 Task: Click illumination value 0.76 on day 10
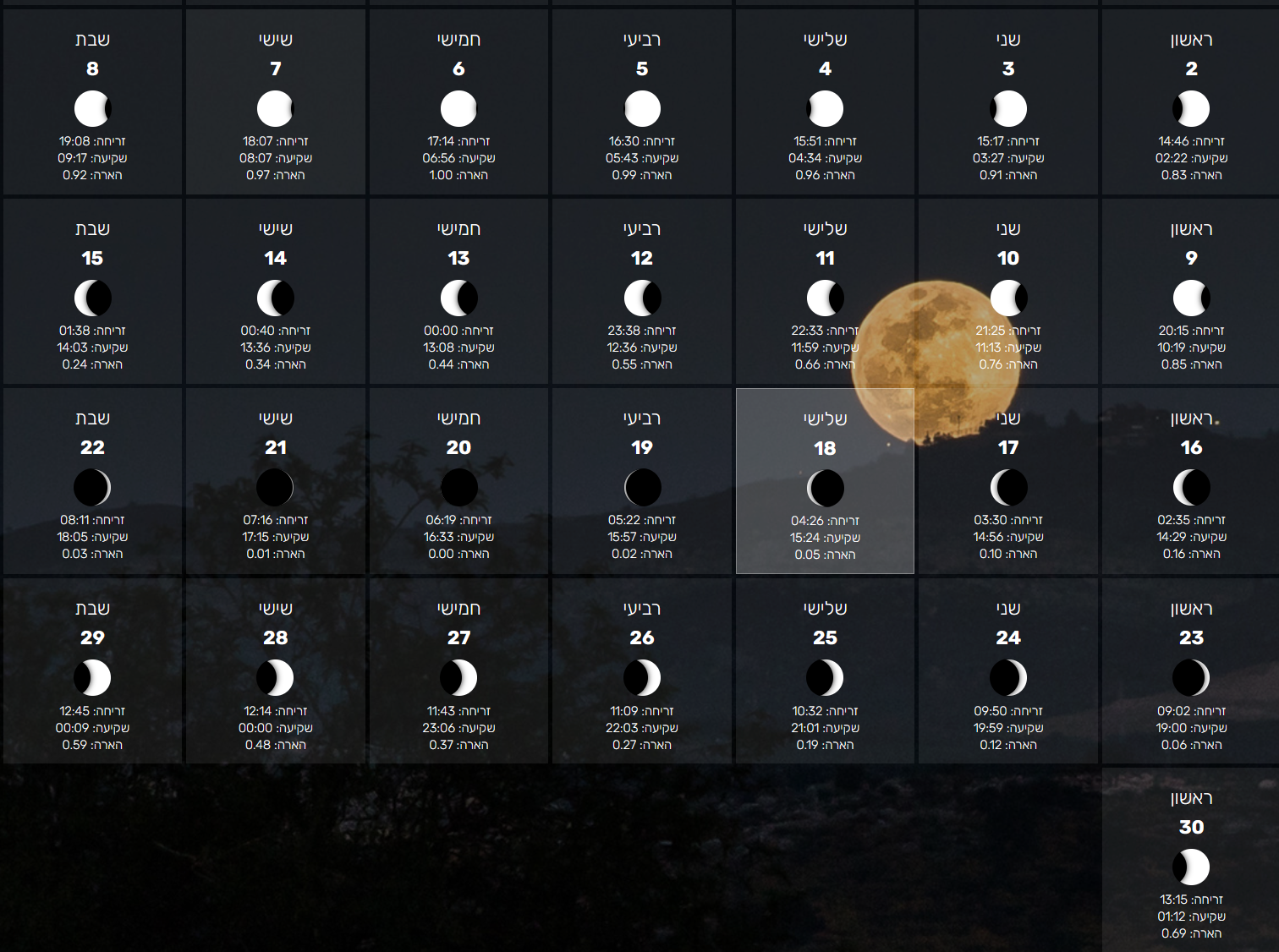coord(991,364)
